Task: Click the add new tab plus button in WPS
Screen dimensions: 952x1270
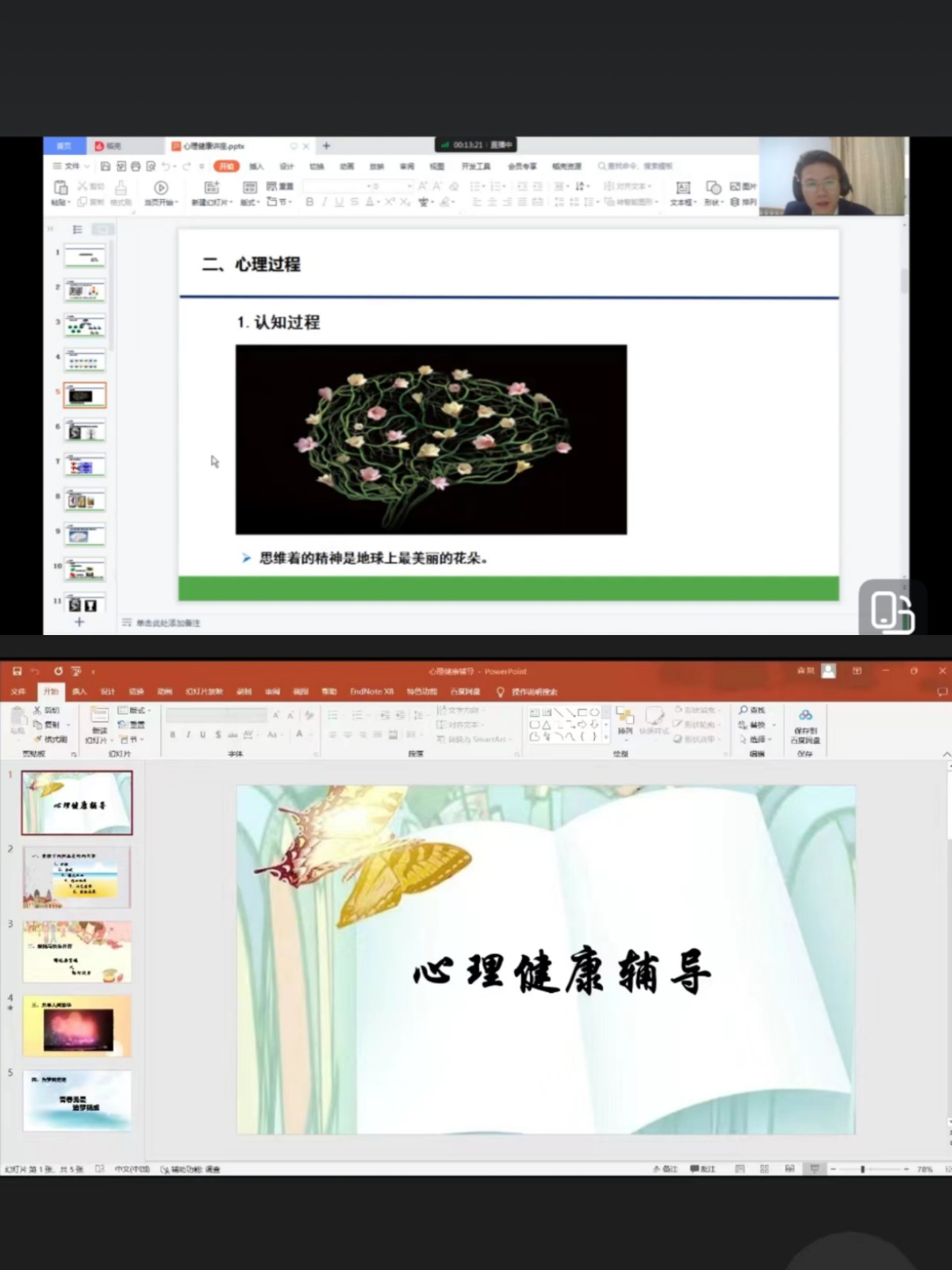Action: click(x=326, y=146)
